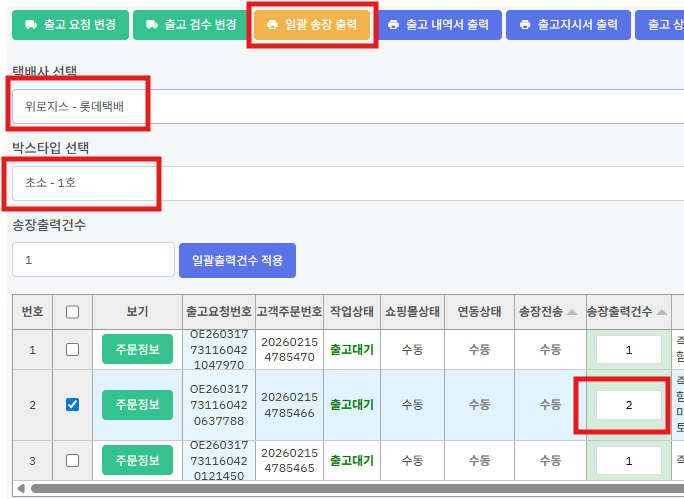Image resolution: width=684 pixels, height=499 pixels.
Task: Click the 작업상태 column header
Action: (351, 312)
